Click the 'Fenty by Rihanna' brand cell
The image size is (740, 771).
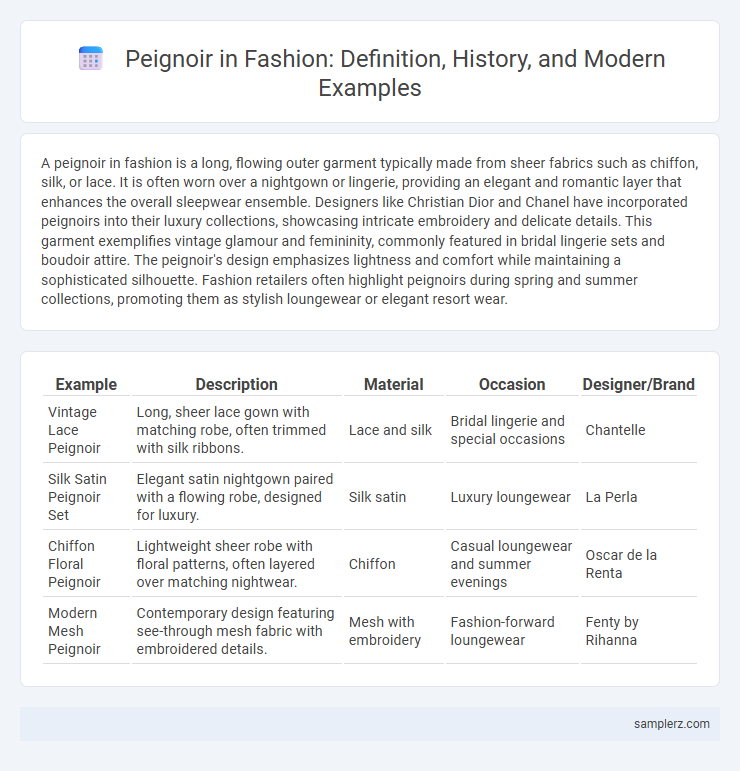(638, 631)
